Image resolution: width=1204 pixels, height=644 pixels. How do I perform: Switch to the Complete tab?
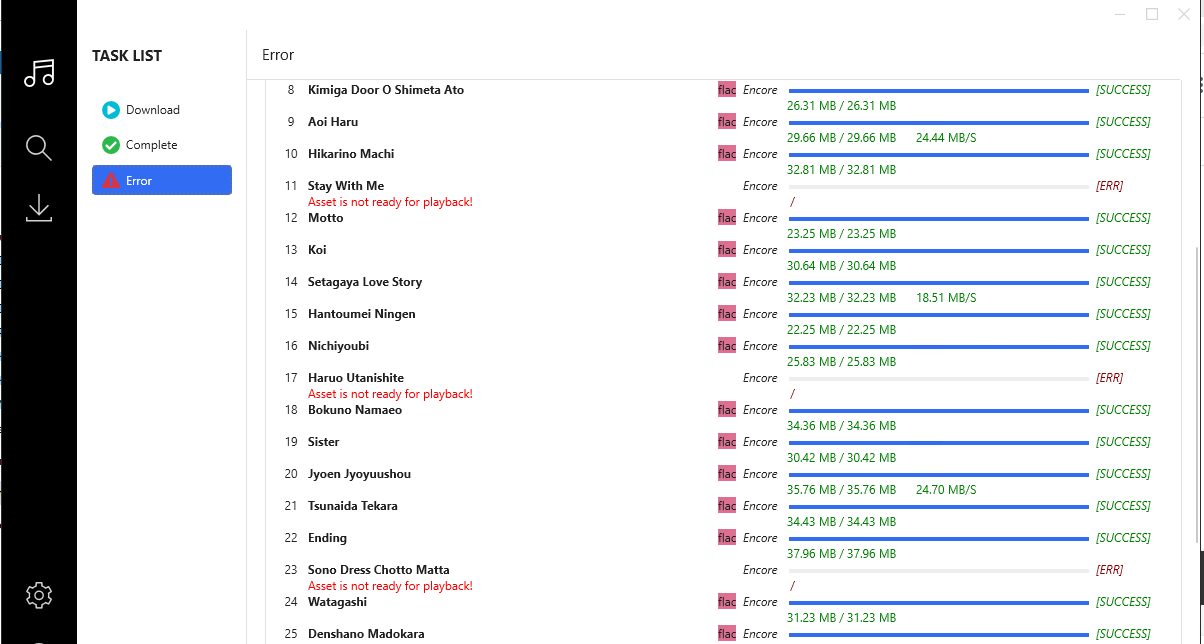point(153,144)
